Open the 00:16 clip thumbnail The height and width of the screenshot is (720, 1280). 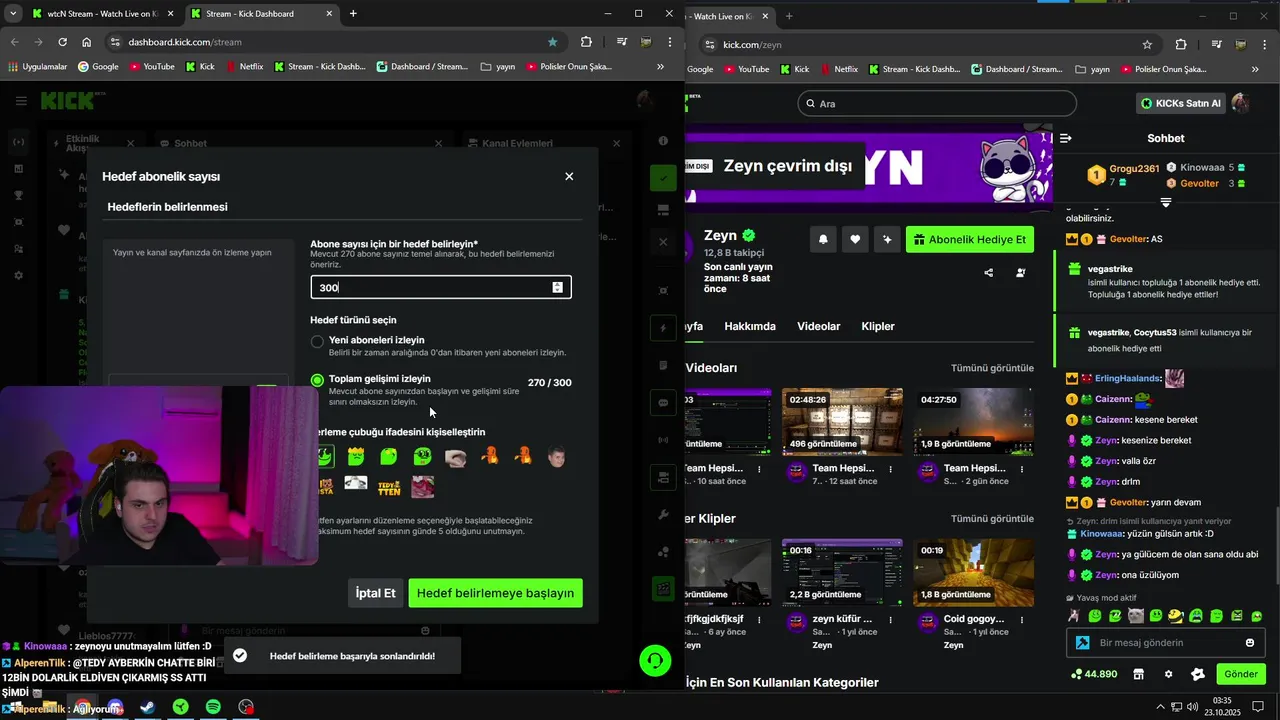tap(842, 572)
